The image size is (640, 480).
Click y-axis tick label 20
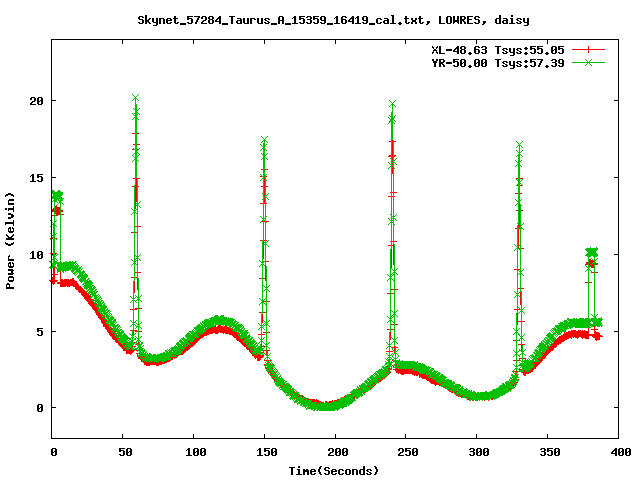(36, 100)
